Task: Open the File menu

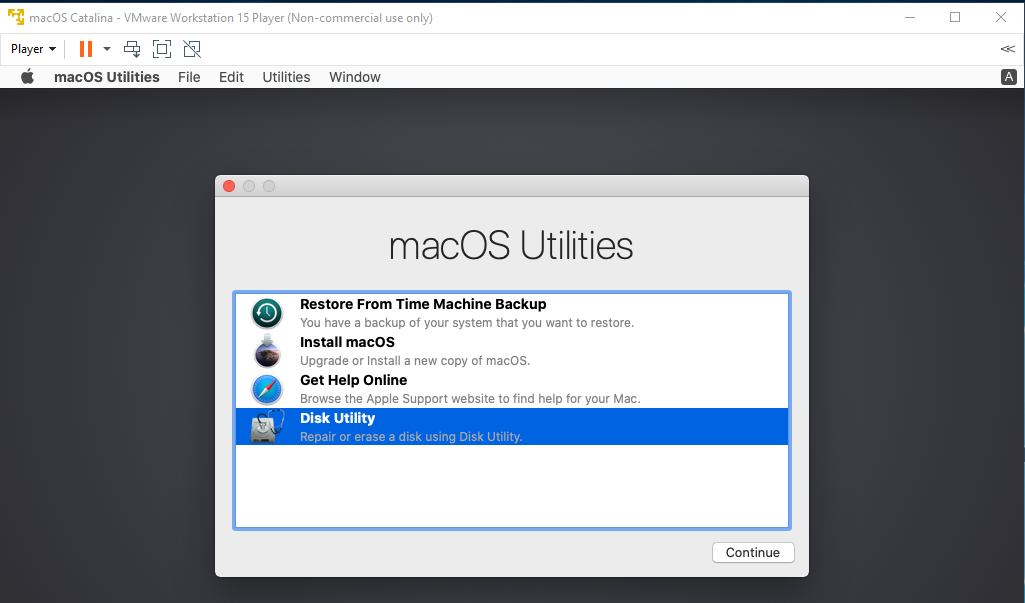Action: pos(189,77)
